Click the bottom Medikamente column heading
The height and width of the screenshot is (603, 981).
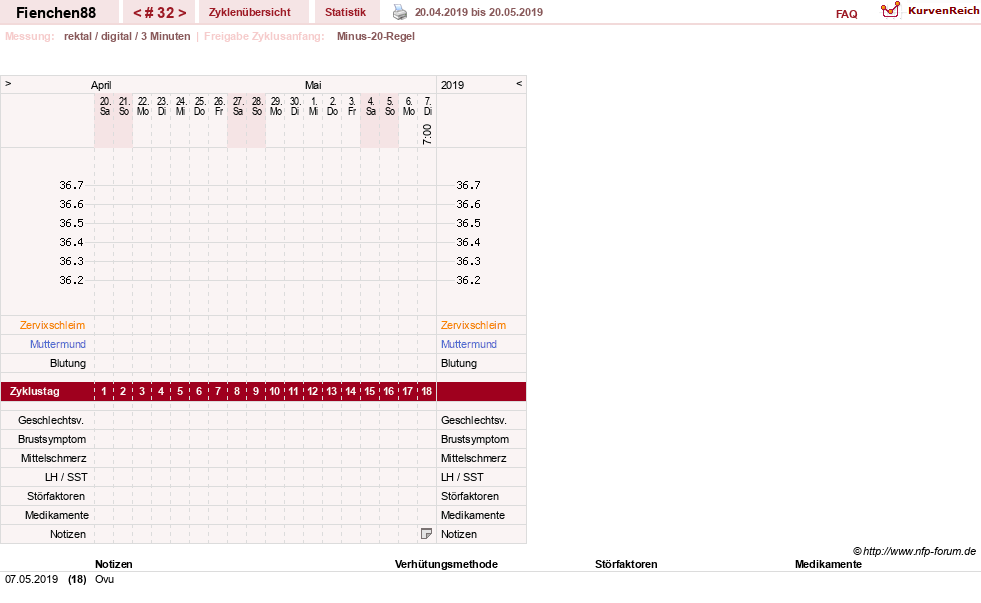click(828, 564)
